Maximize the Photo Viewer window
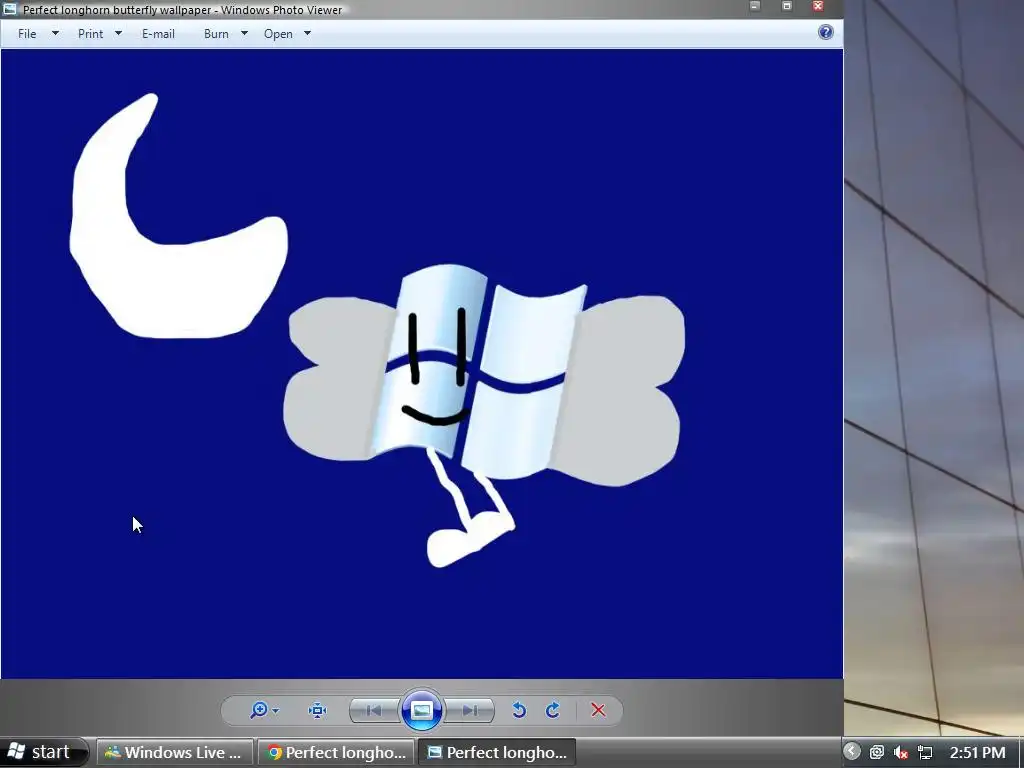This screenshot has width=1024, height=768. [x=787, y=7]
